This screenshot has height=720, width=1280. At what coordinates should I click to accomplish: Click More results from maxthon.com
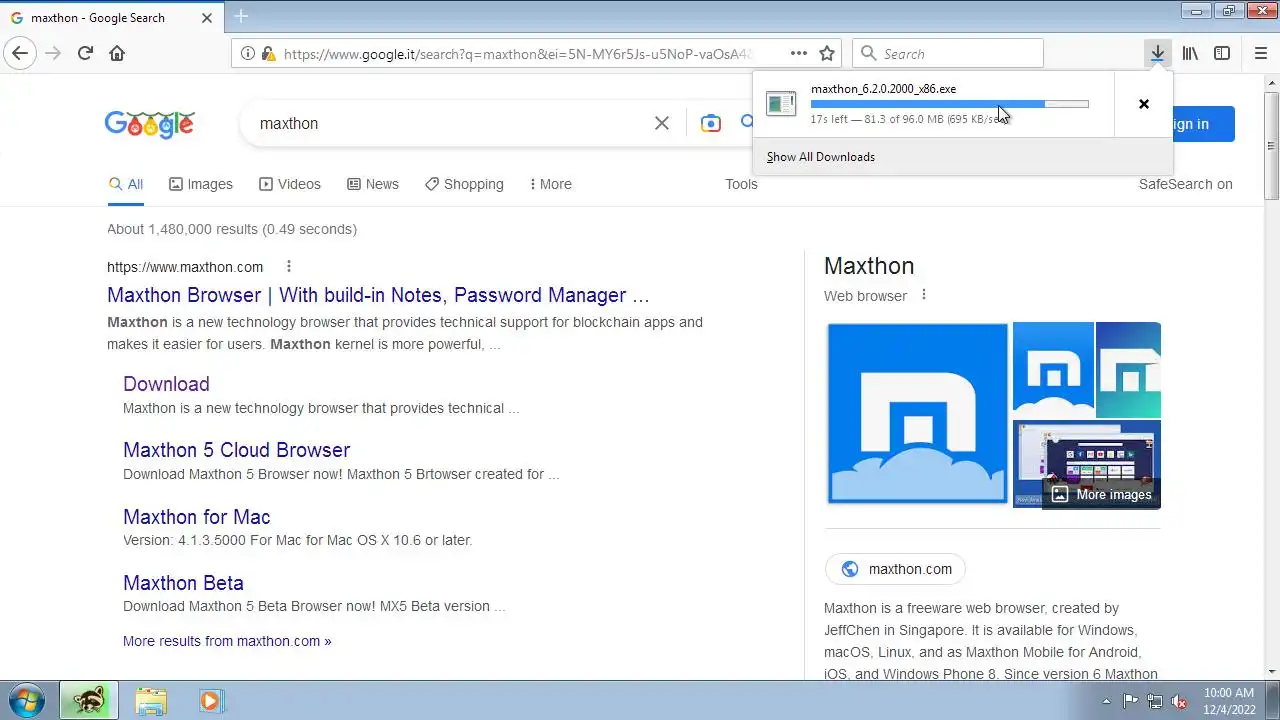pyautogui.click(x=227, y=641)
